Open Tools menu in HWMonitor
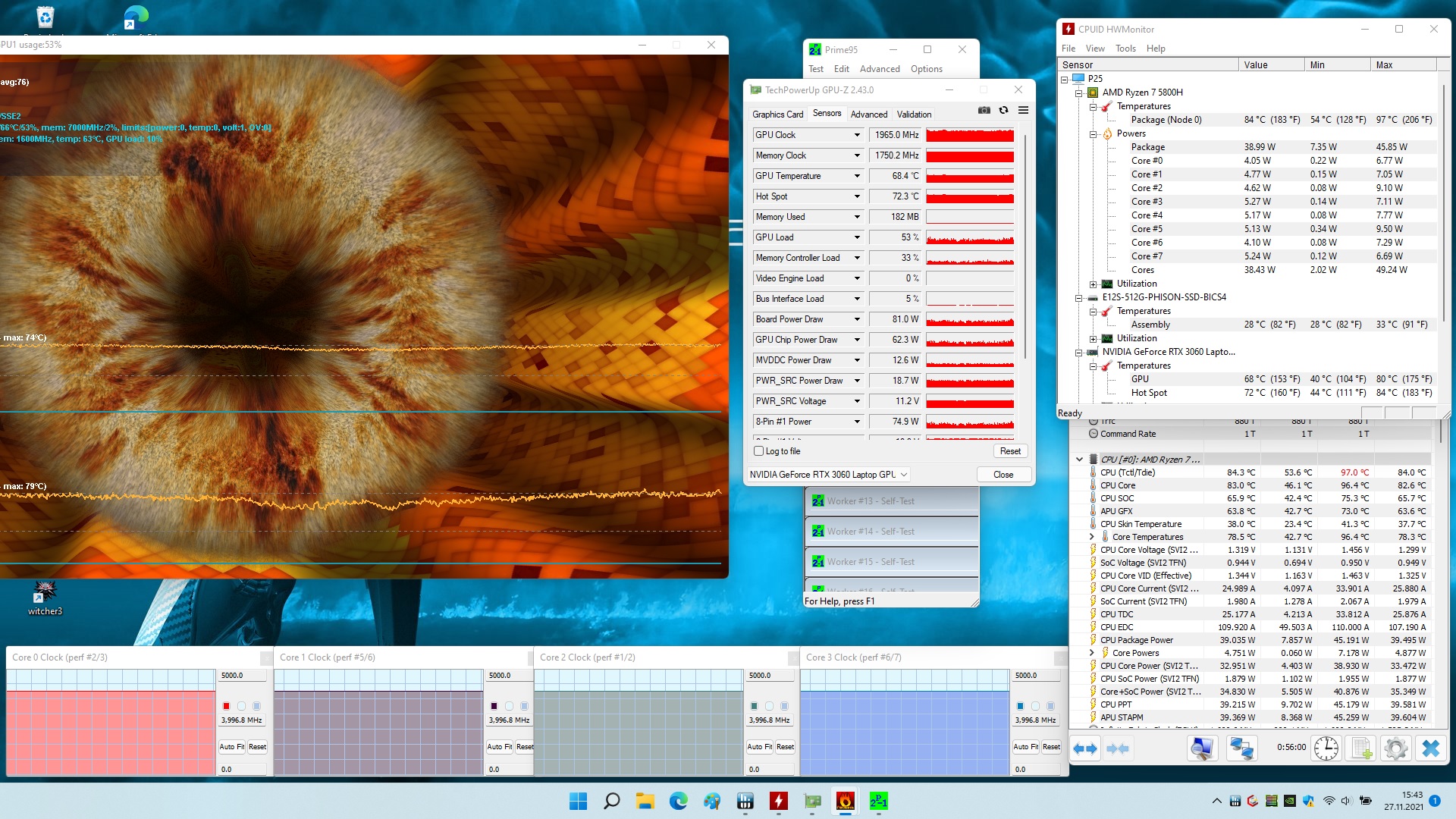Screen dimensions: 1456x819 click(1125, 49)
